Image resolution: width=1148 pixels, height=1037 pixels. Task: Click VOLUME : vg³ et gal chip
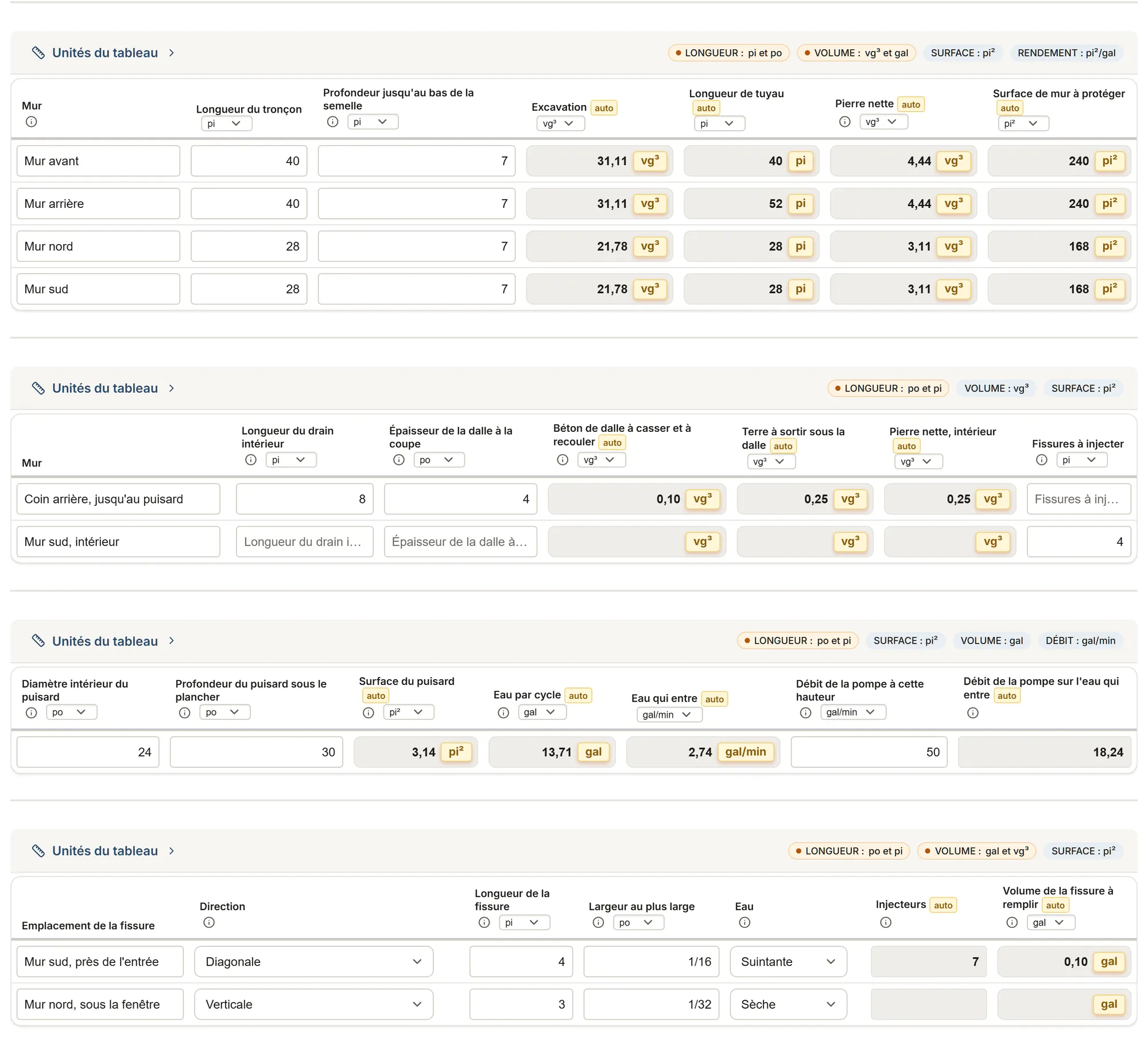click(856, 53)
